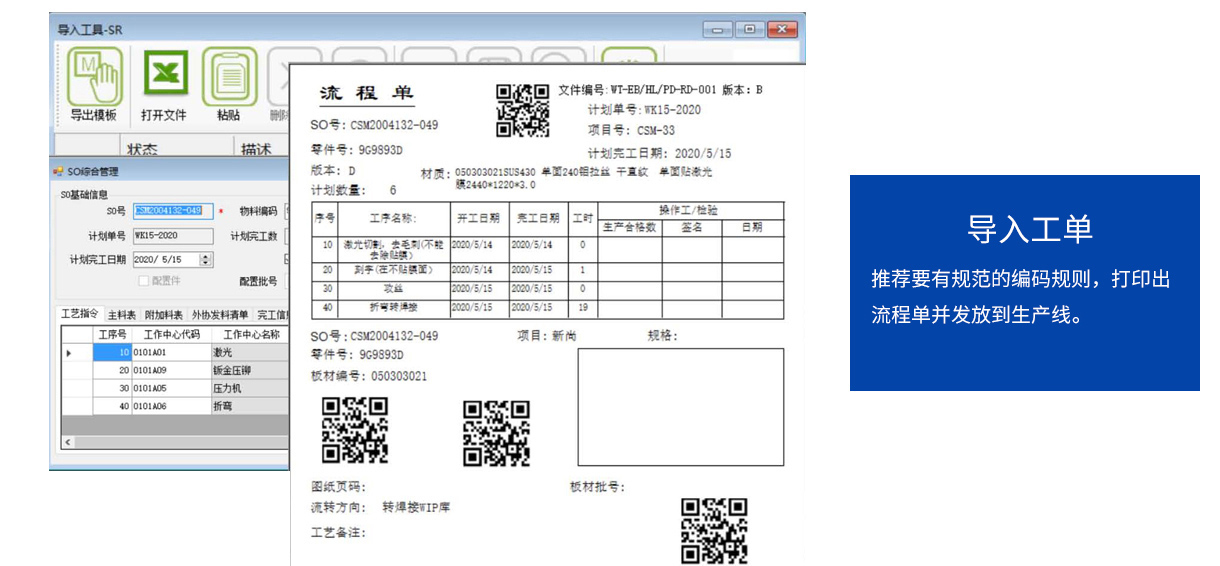Click cell 0101A06 in work center code

pos(171,406)
